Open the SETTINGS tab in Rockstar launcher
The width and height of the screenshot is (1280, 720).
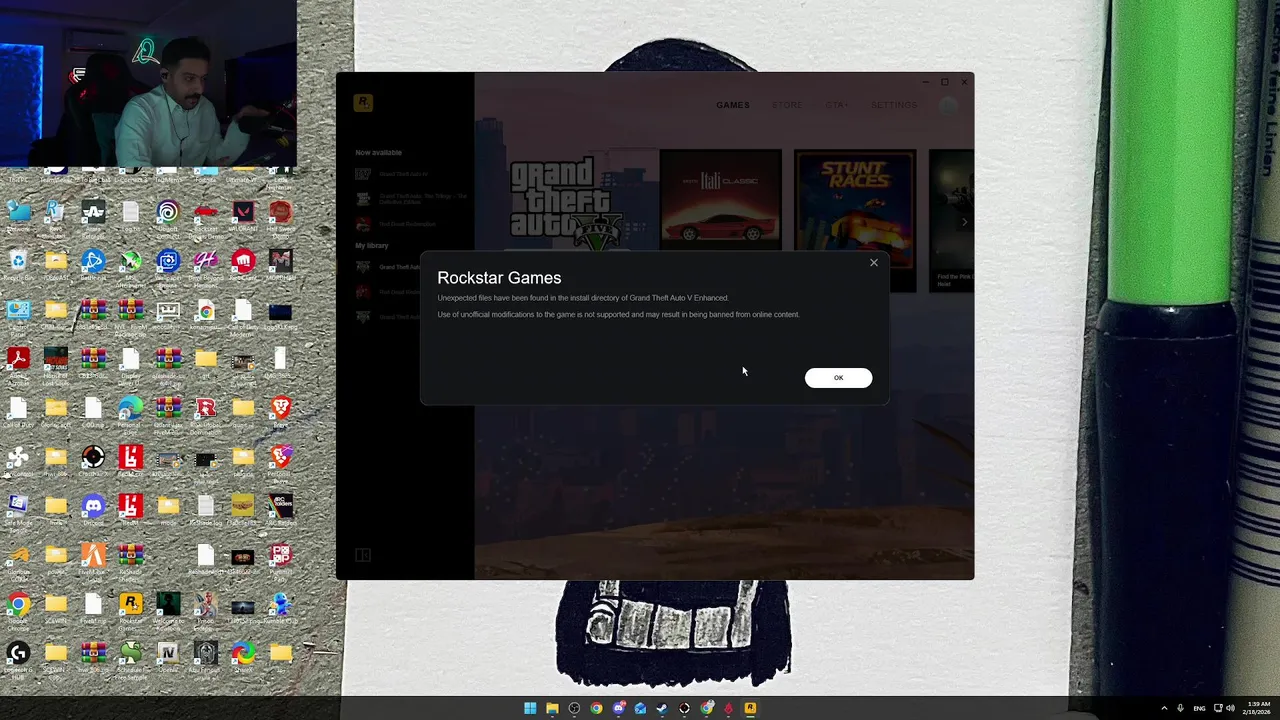(894, 105)
